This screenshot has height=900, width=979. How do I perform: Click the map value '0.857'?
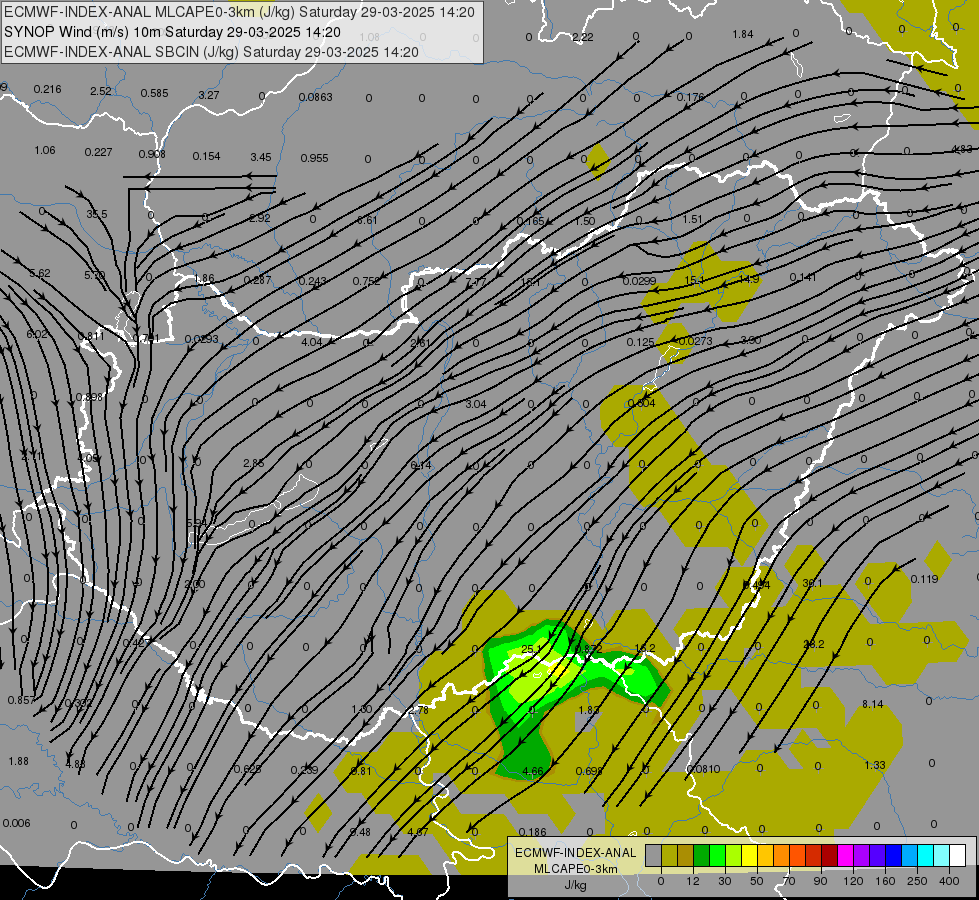[x=21, y=701]
